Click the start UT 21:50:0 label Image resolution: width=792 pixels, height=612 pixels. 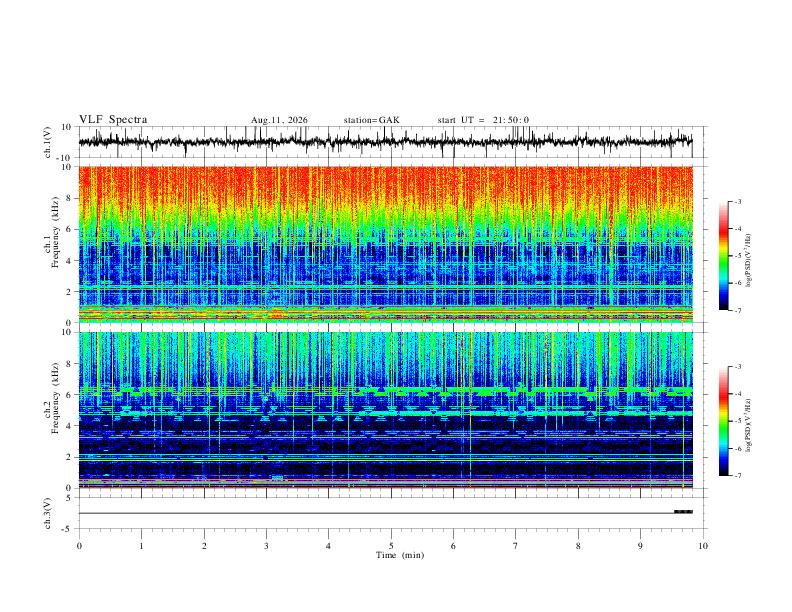(483, 120)
